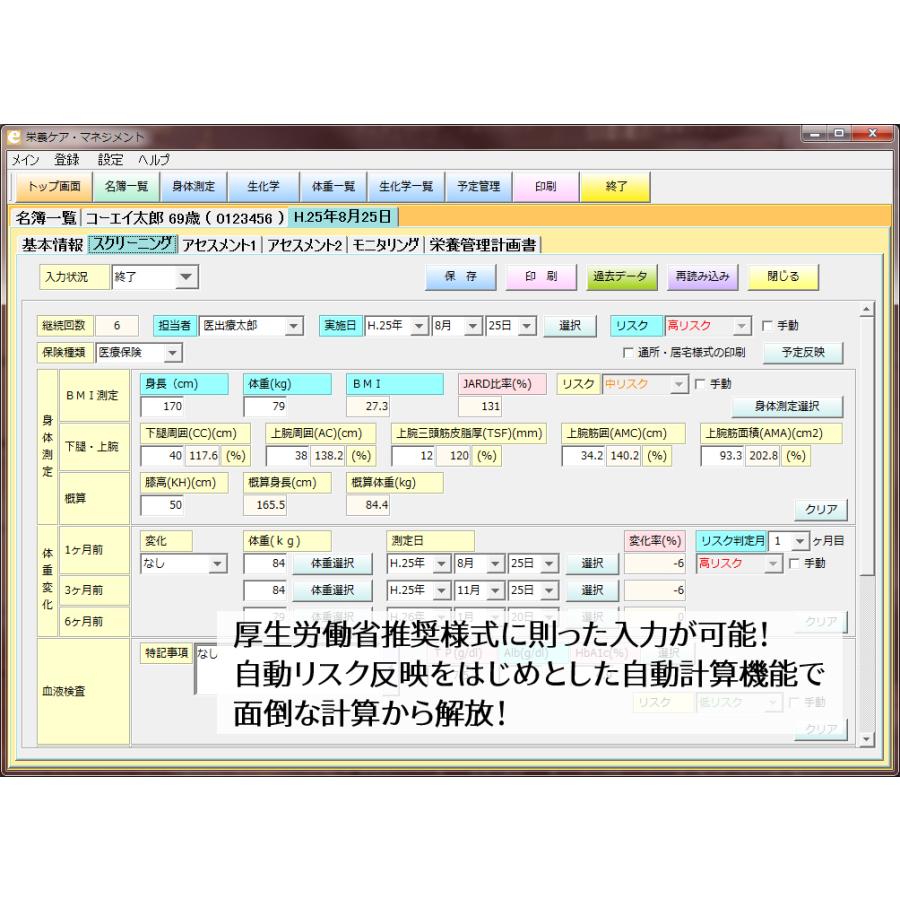
Task: Open the 体重一覧 toolbar button
Action: tap(333, 185)
